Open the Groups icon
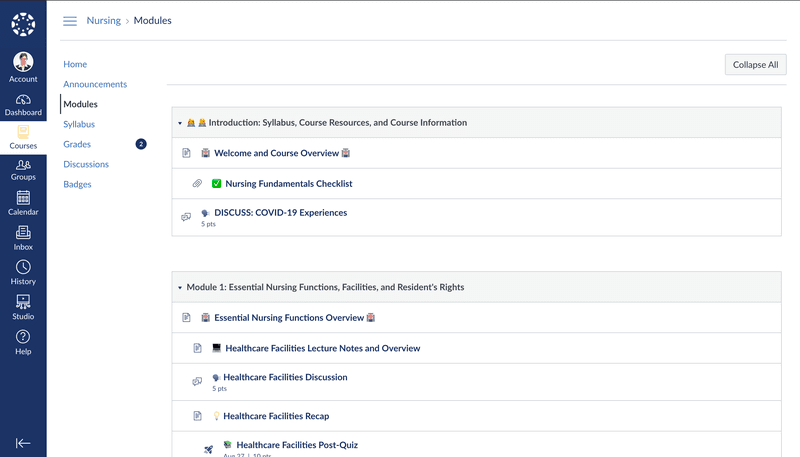Image resolution: width=800 pixels, height=457 pixels. [x=23, y=165]
